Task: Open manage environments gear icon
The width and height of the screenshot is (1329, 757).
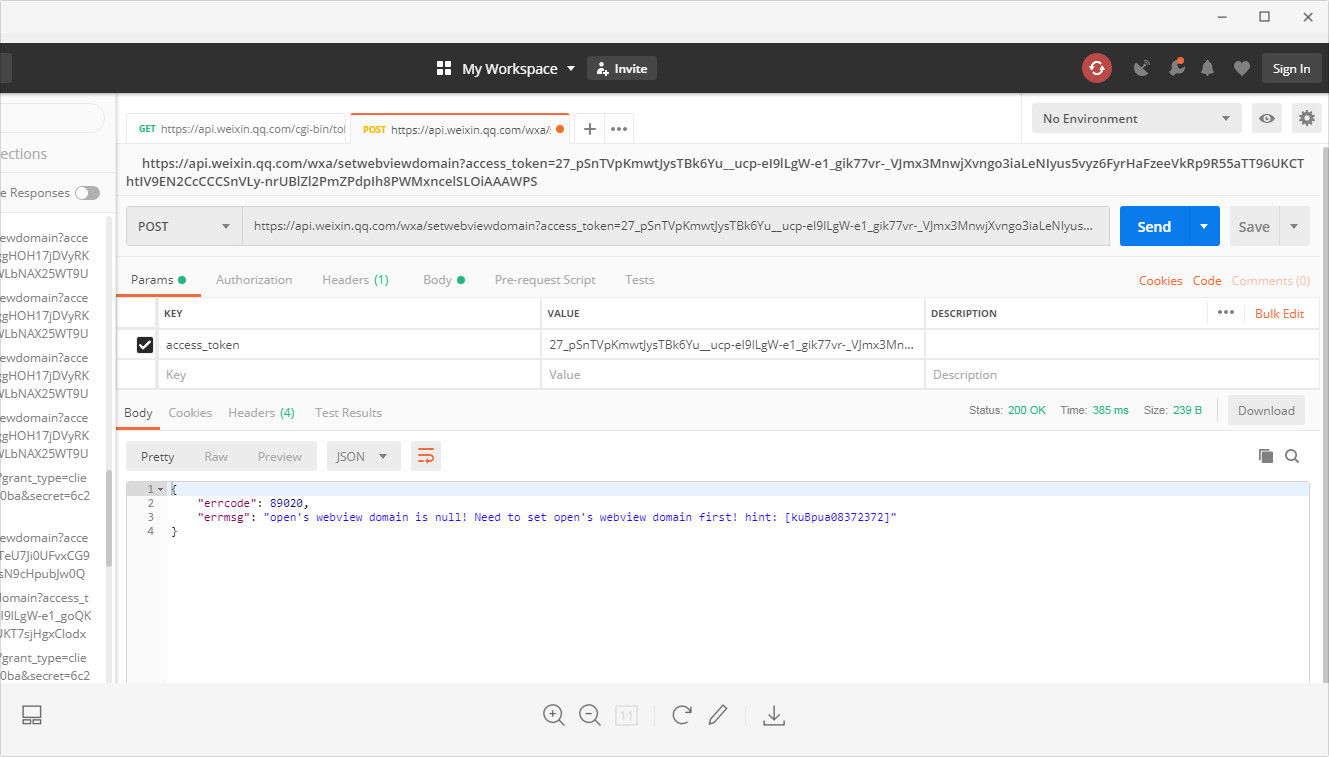Action: click(x=1306, y=118)
